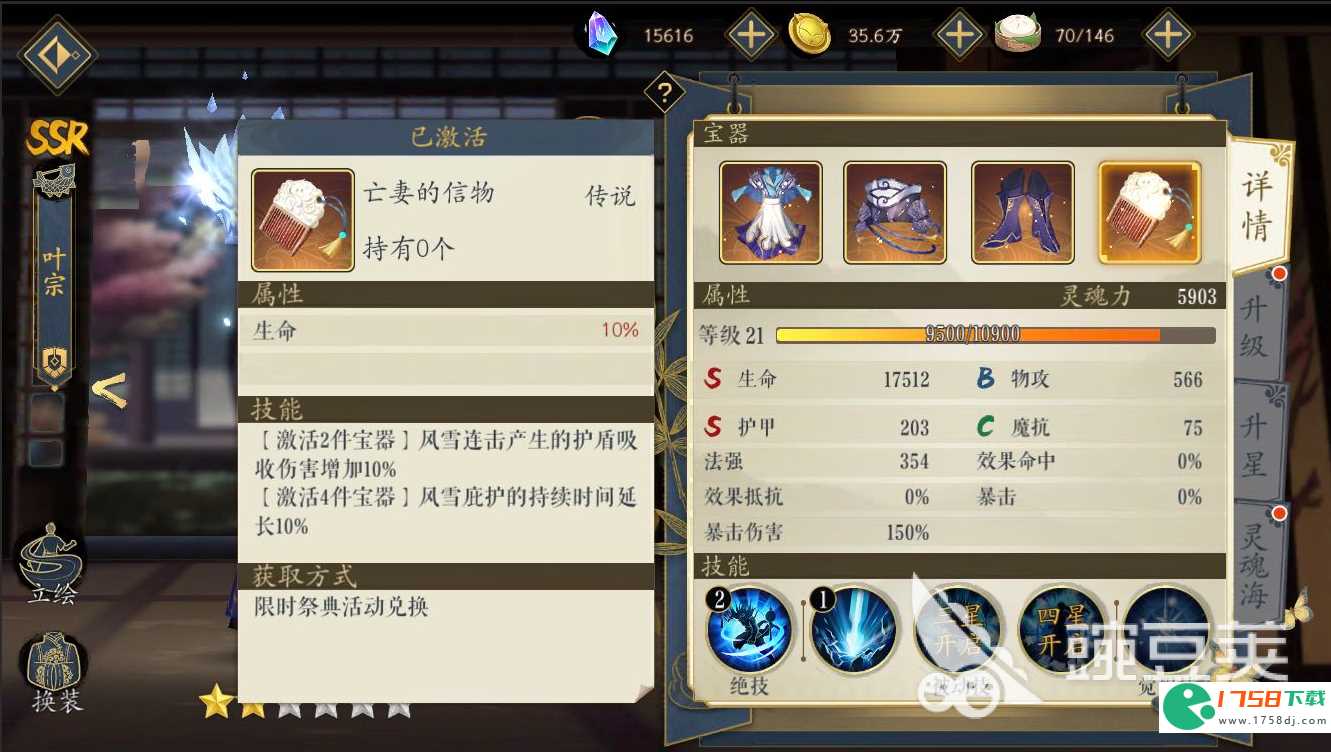The height and width of the screenshot is (752, 1331).
Task: Click the level 21 experience progress bar
Action: [x=995, y=335]
